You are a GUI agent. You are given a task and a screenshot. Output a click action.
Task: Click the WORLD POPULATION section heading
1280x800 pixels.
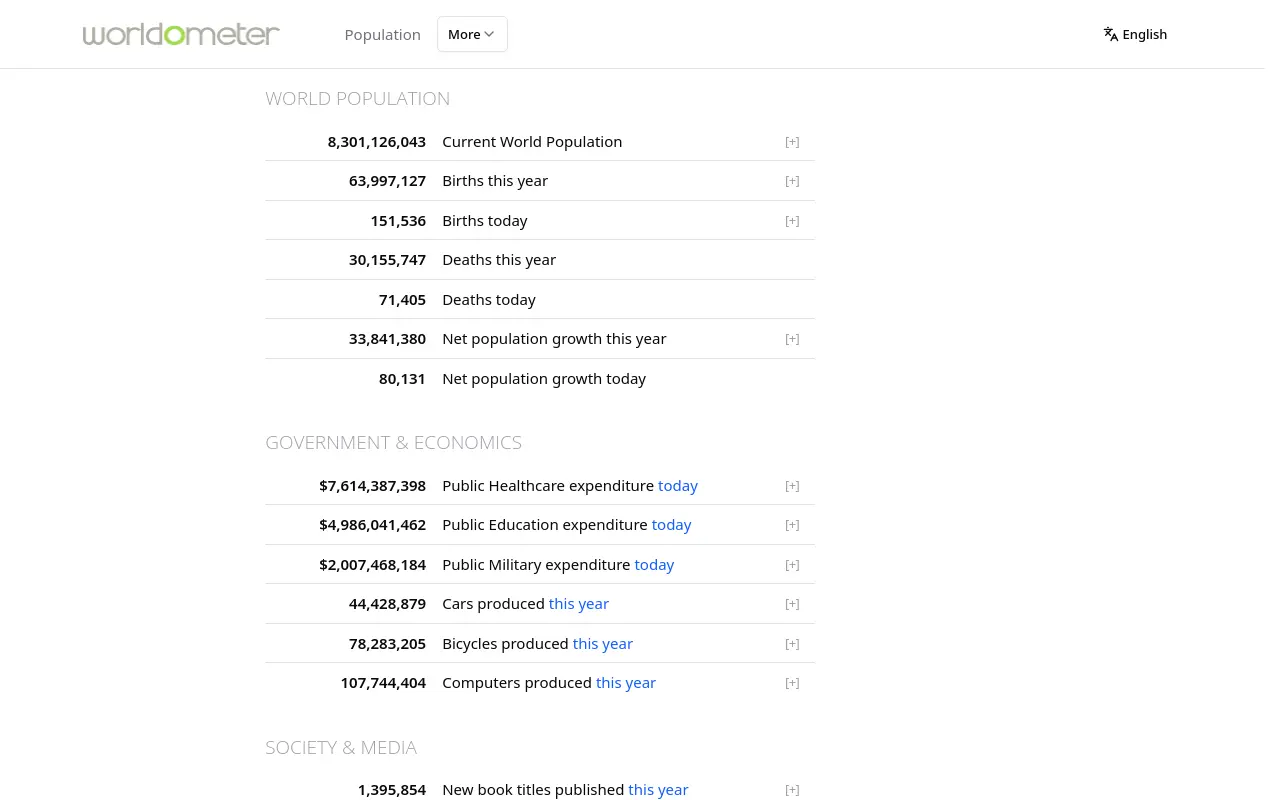pos(358,99)
